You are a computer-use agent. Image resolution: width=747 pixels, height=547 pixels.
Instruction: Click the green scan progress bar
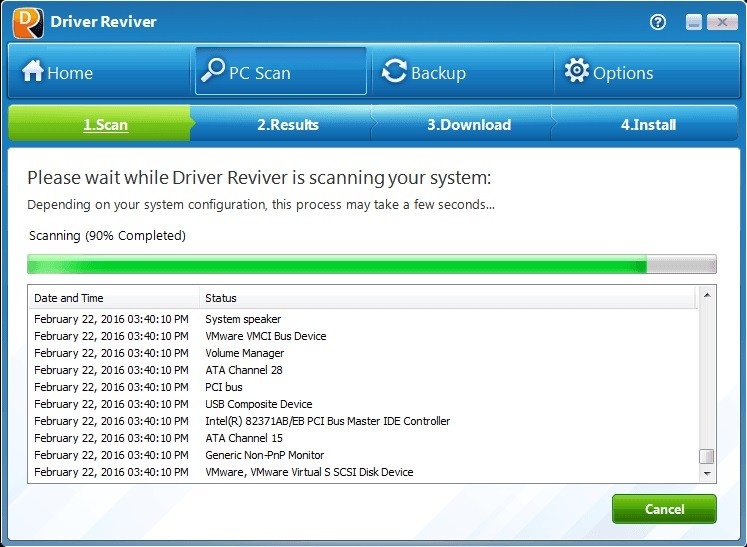pyautogui.click(x=372, y=264)
